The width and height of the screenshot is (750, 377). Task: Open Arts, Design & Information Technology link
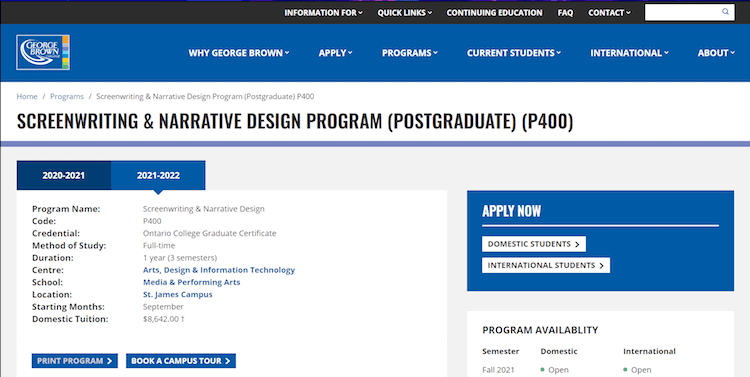(x=219, y=270)
